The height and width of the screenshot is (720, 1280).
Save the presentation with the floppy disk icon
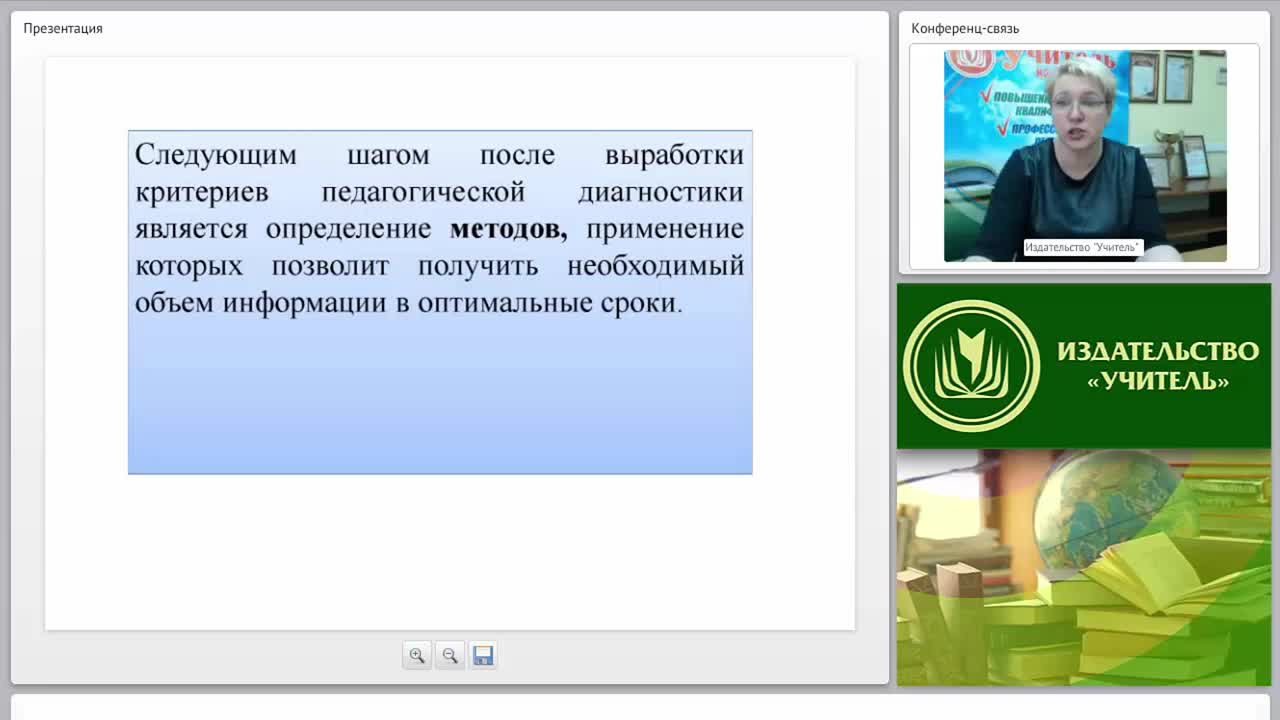[483, 656]
